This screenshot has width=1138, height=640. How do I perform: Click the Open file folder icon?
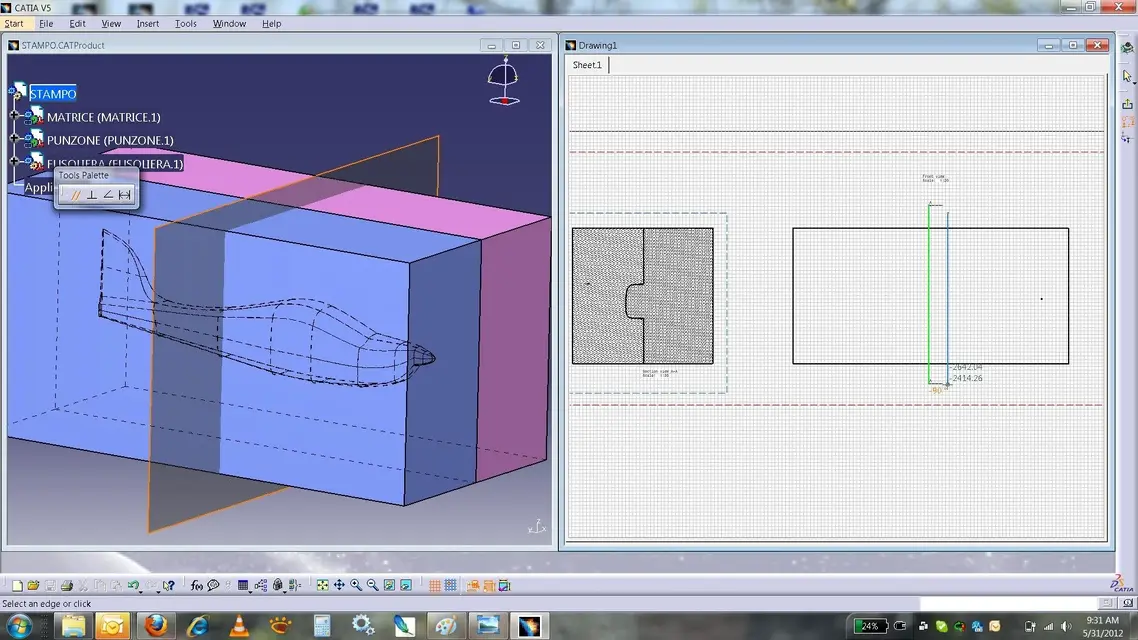pos(33,586)
